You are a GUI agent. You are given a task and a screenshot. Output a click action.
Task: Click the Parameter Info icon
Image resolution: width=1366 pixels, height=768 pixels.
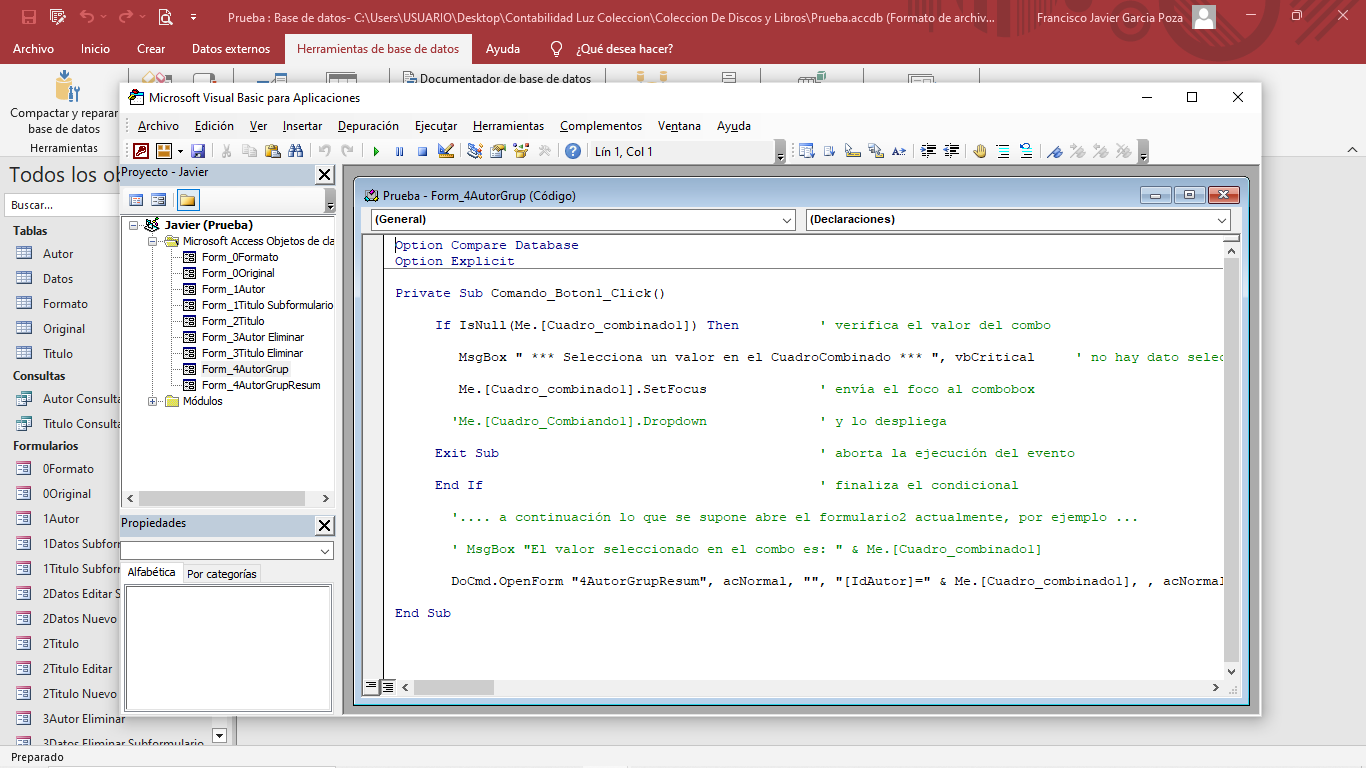point(876,151)
